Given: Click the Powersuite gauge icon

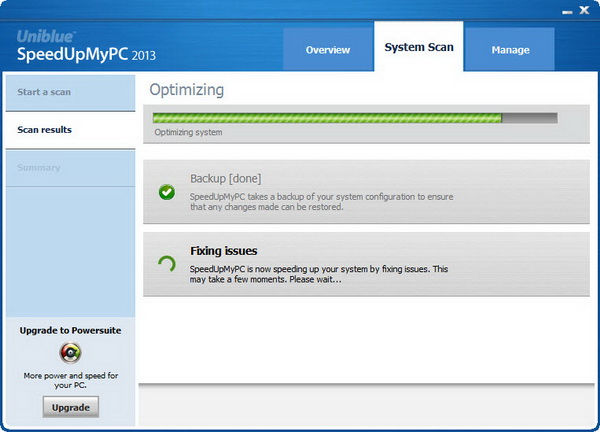Looking at the screenshot, I should coord(70,353).
